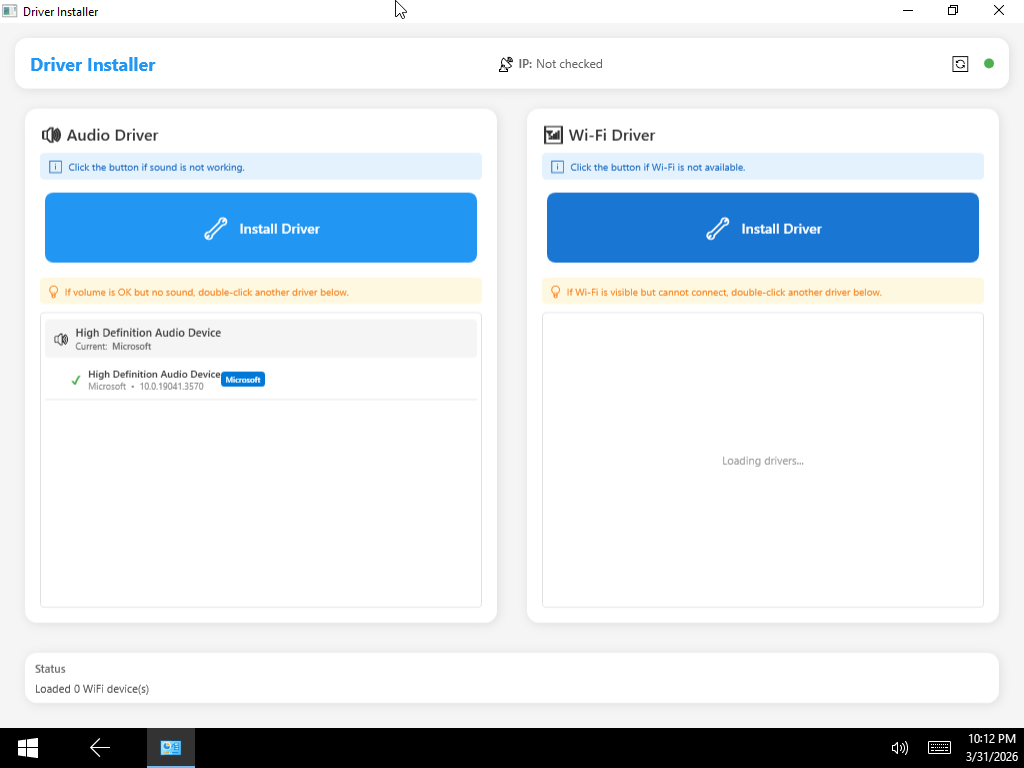
Task: Click the wrench icon on the Wi-Fi Install button
Action: click(717, 228)
